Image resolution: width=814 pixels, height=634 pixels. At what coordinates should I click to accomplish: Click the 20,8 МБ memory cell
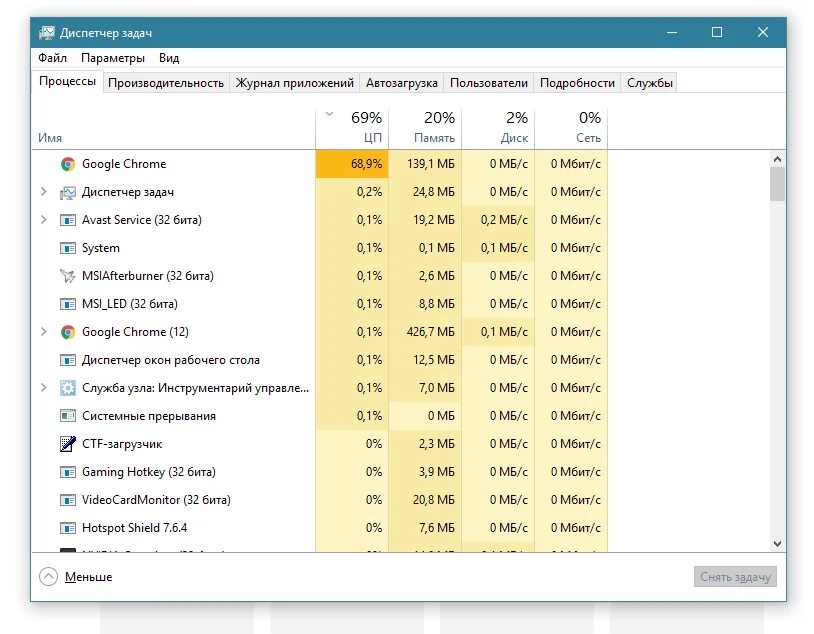click(x=425, y=500)
